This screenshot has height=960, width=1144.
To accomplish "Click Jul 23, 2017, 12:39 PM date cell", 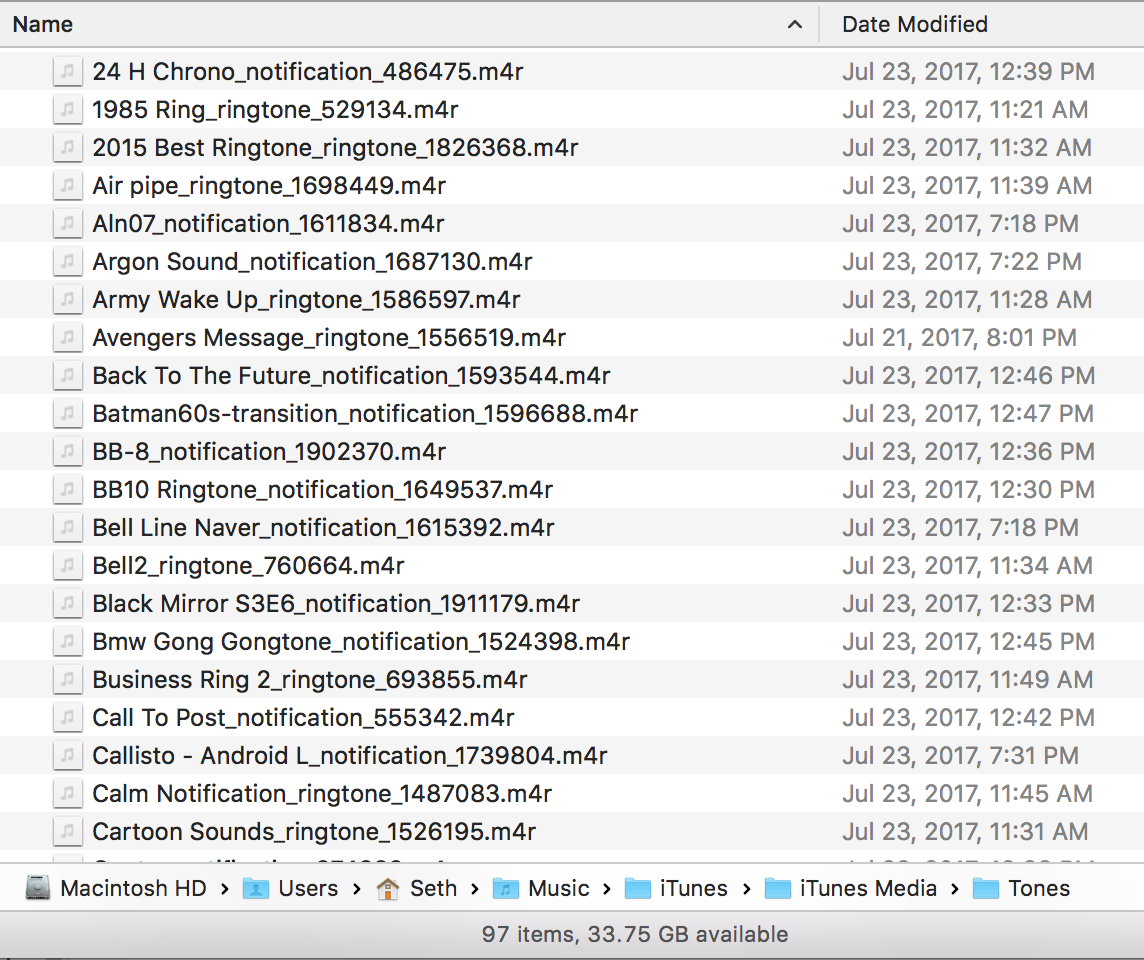I will 968,71.
